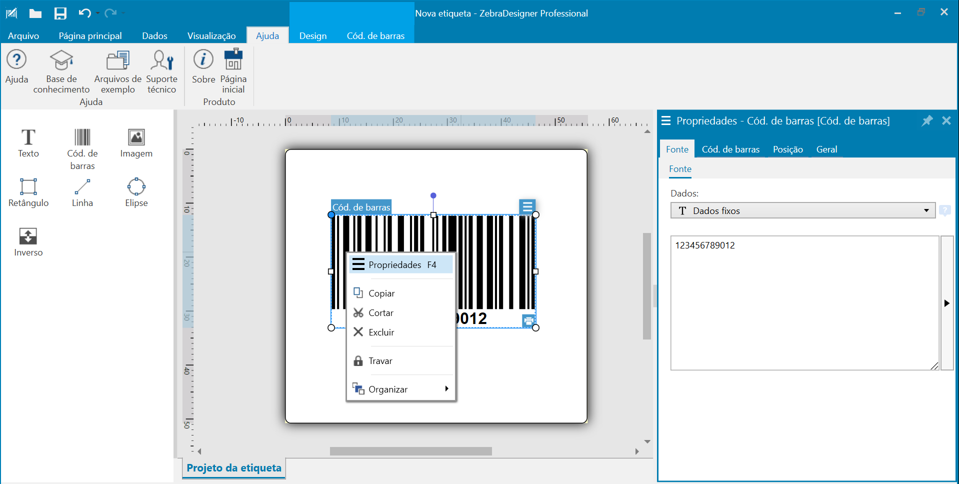
Task: Click the save icon in title bar
Action: (x=60, y=13)
